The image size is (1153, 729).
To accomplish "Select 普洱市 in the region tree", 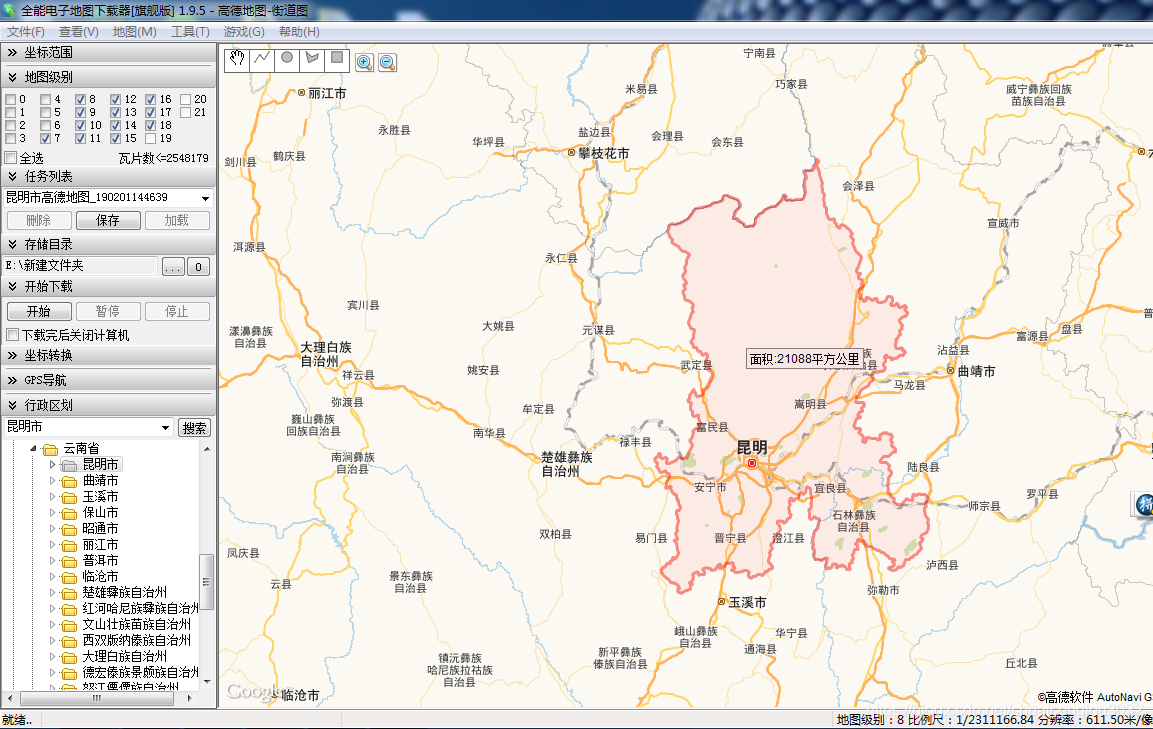I will pos(100,561).
